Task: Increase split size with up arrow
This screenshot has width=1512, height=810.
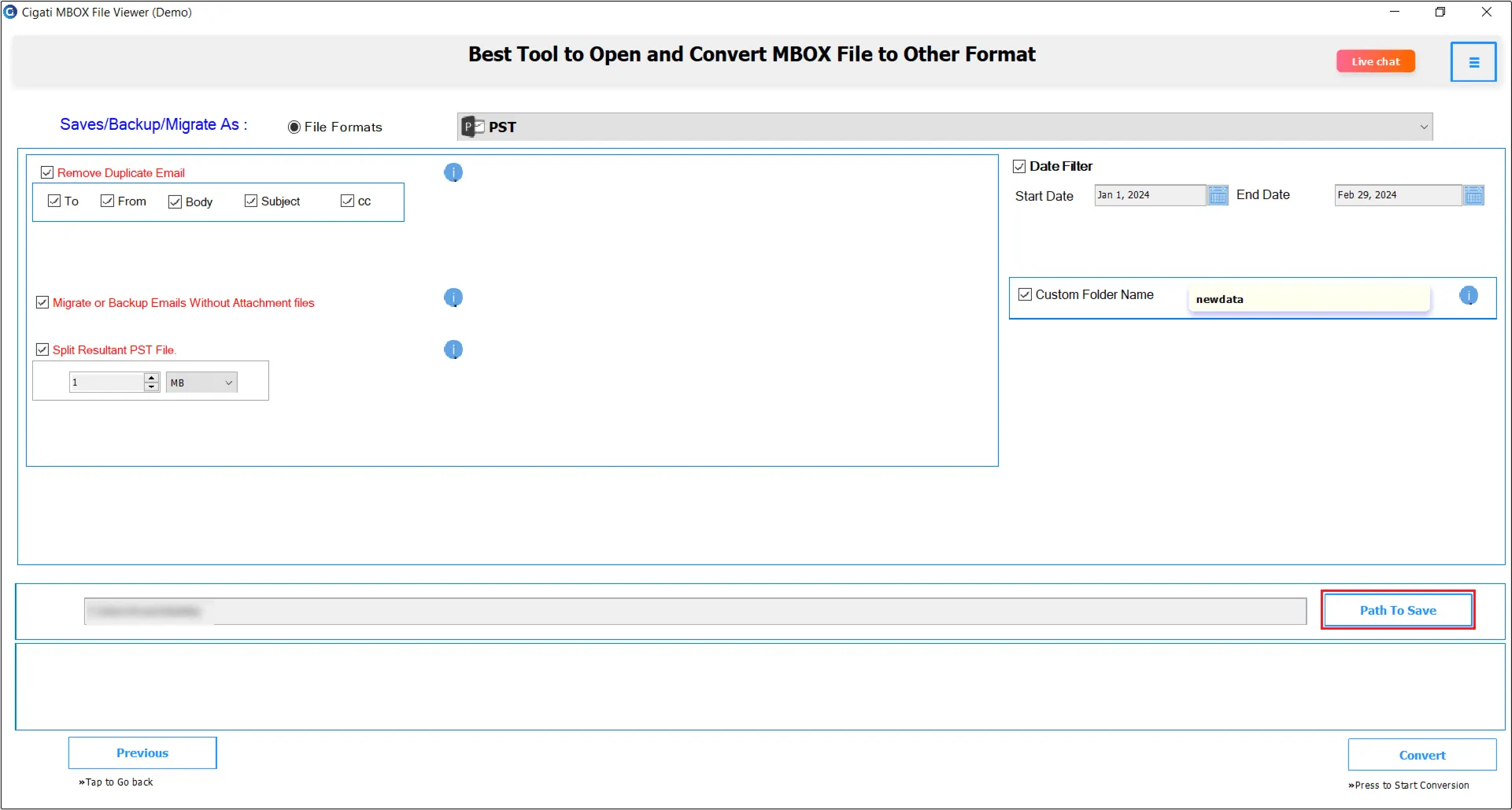Action: 152,378
